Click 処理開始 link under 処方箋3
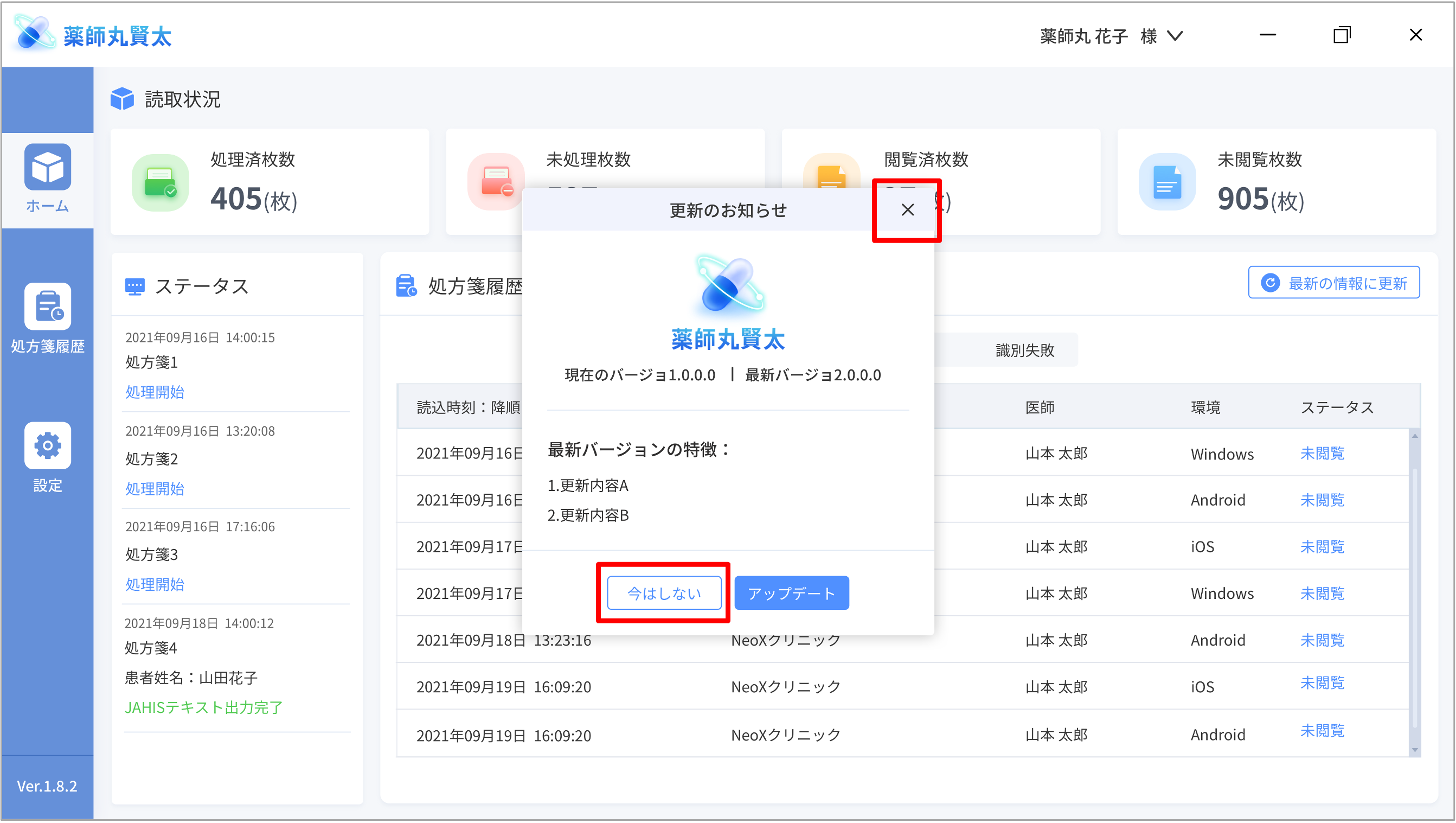 pyautogui.click(x=155, y=584)
